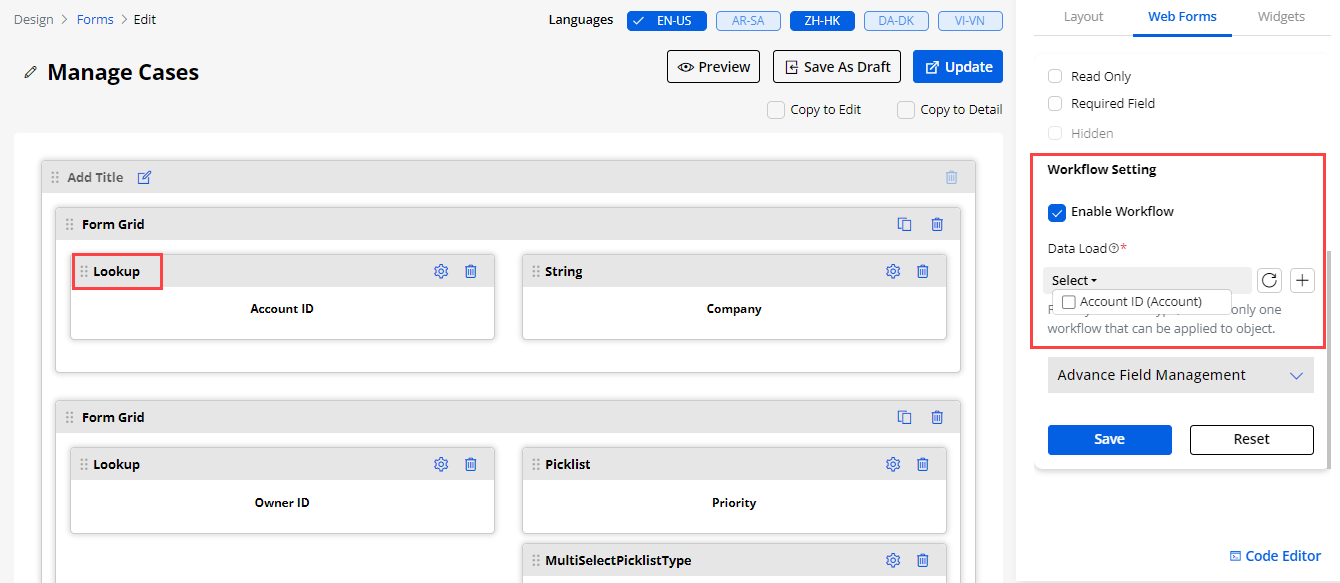Delete the second Form Grid
Viewport: 1340px width, 583px height.
click(937, 417)
